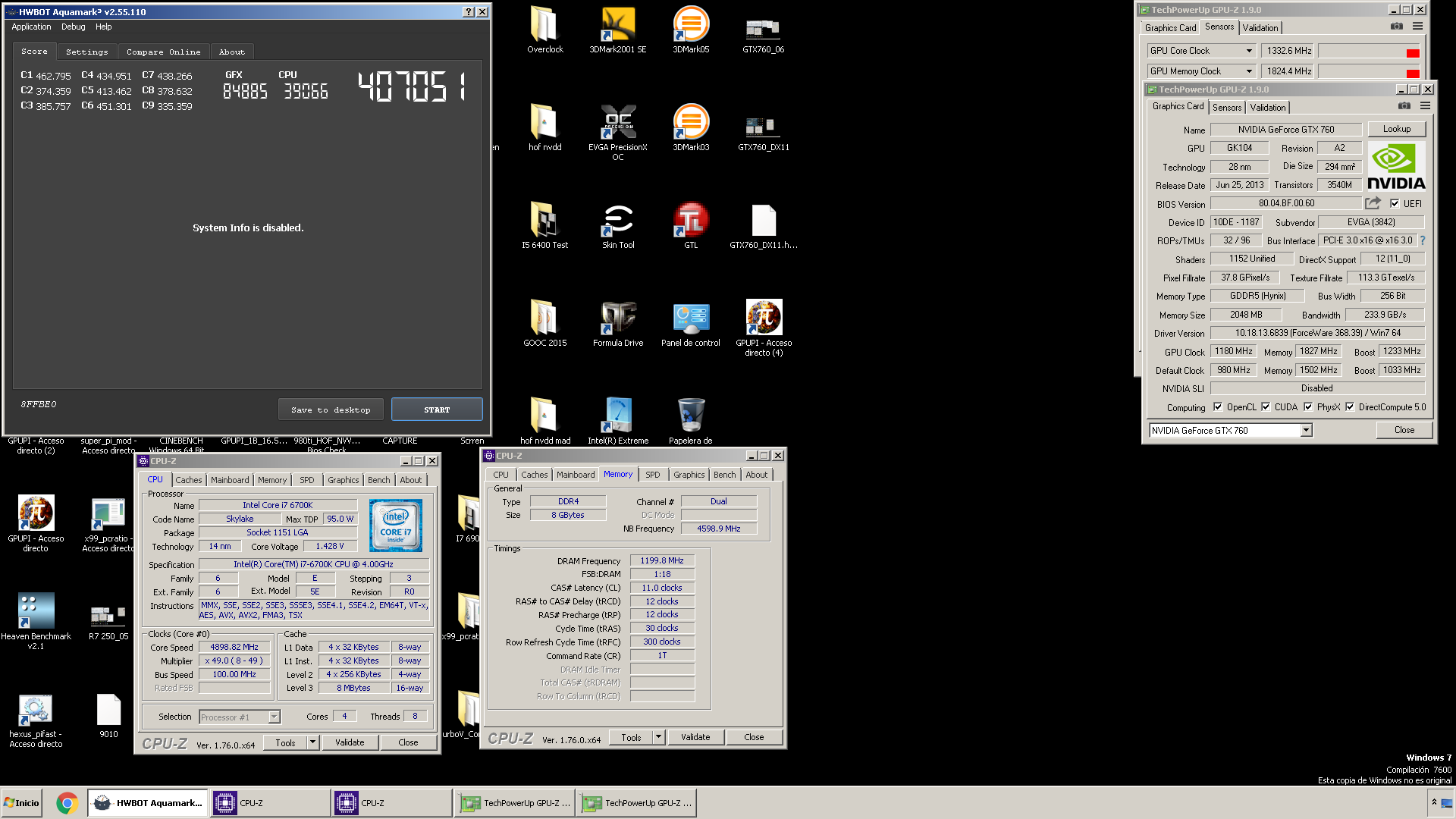Click the Close button in front GPU-Z window
Image resolution: width=1456 pixels, height=819 pixels.
[1404, 430]
